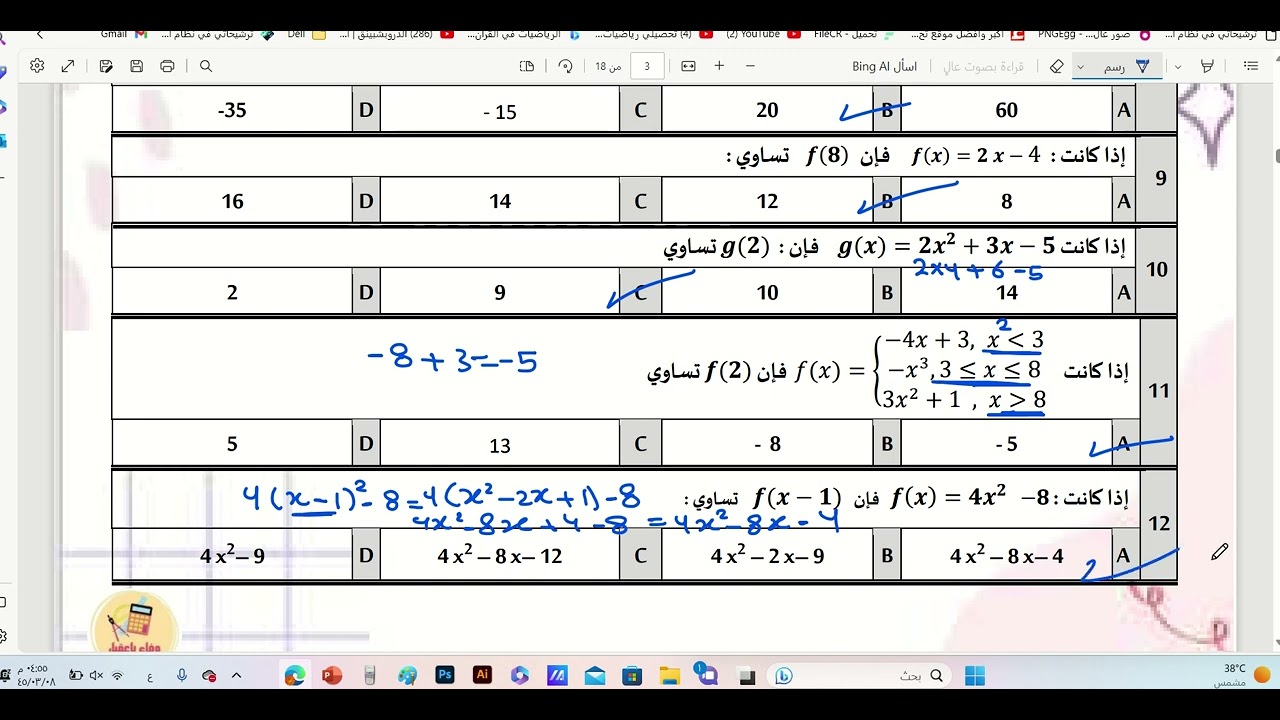Click answer '14' option A in question 10
Image resolution: width=1280 pixels, height=720 pixels.
tap(1006, 292)
